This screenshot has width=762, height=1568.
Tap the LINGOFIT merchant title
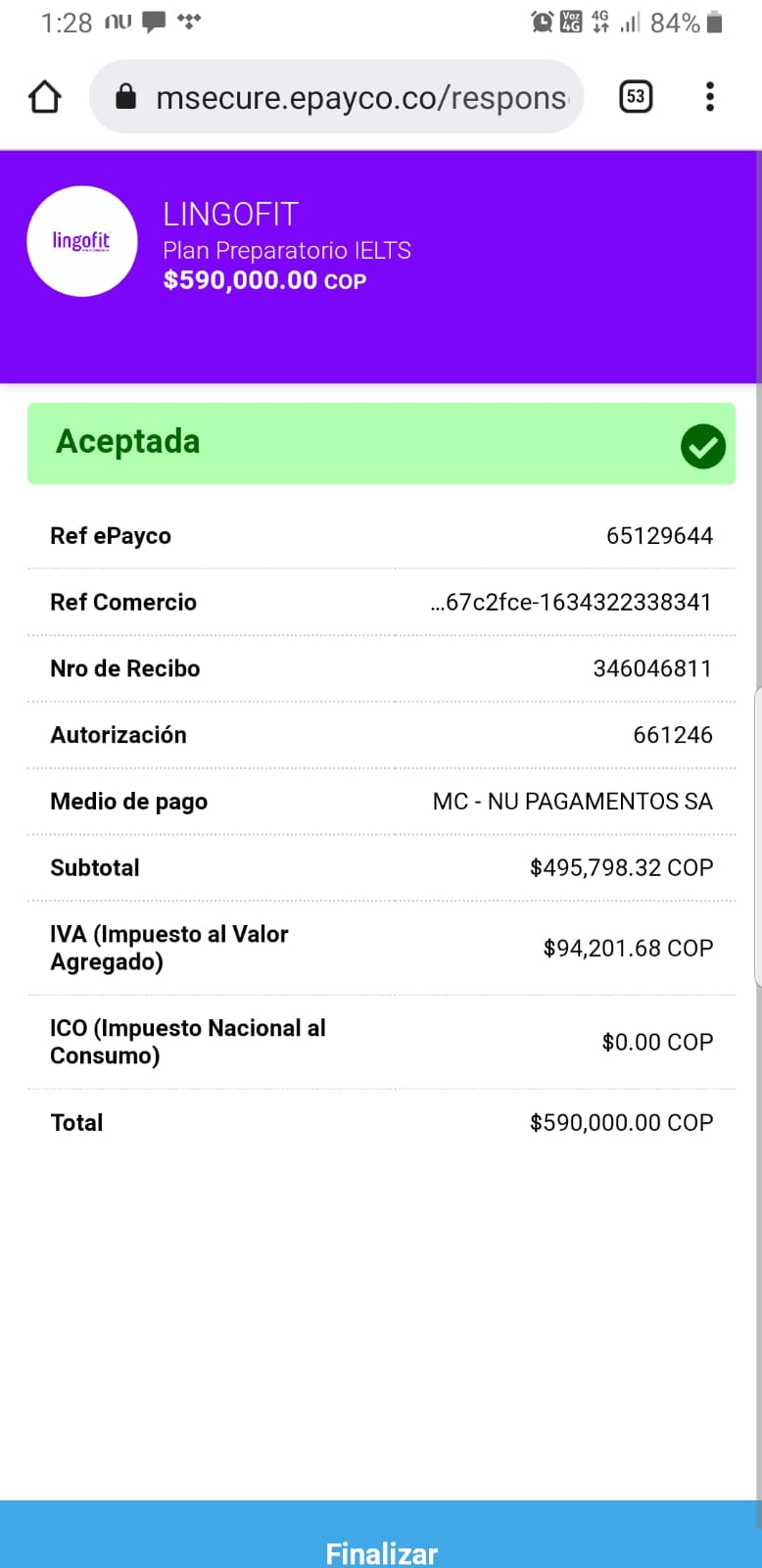[230, 214]
